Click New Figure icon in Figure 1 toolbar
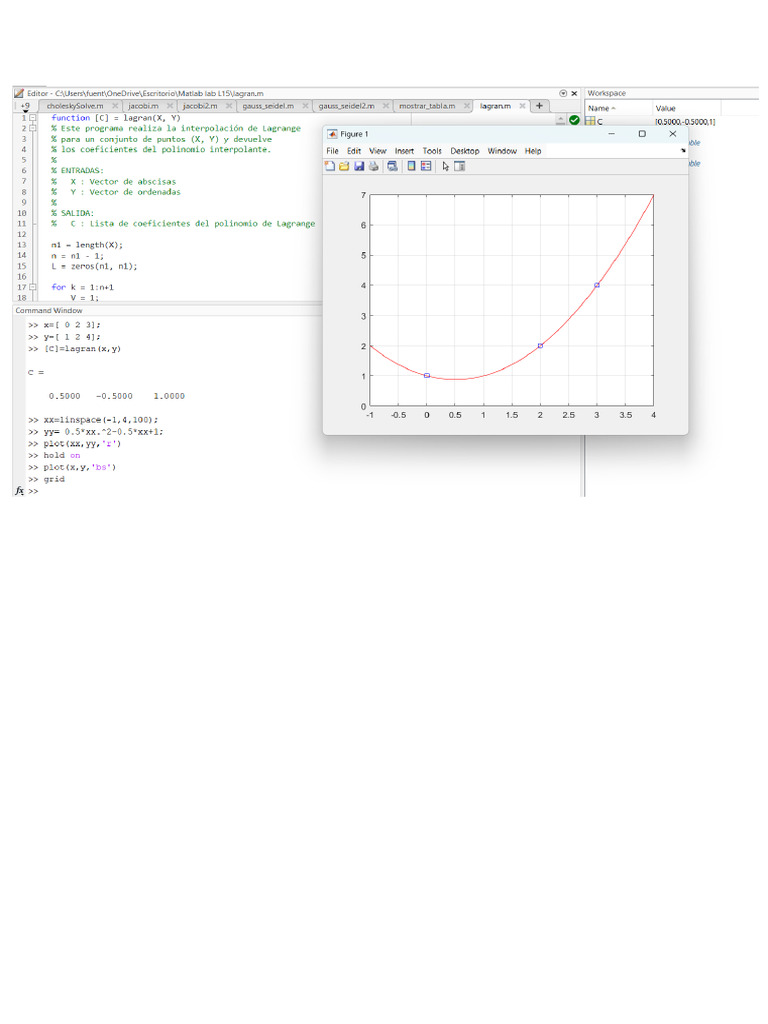The width and height of the screenshot is (768, 1024). tap(330, 166)
